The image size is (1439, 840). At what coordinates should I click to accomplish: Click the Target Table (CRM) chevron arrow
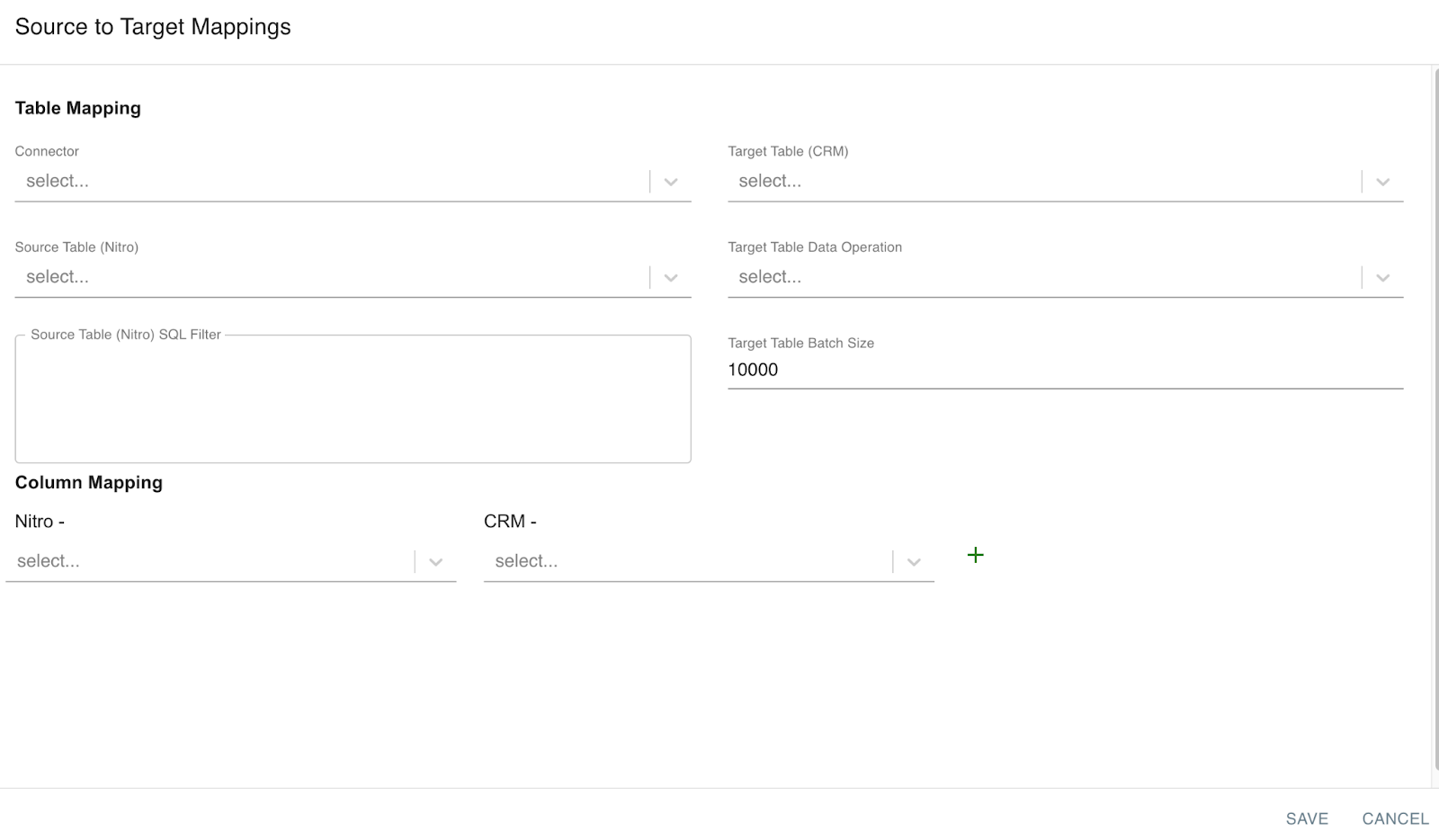pos(1382,182)
